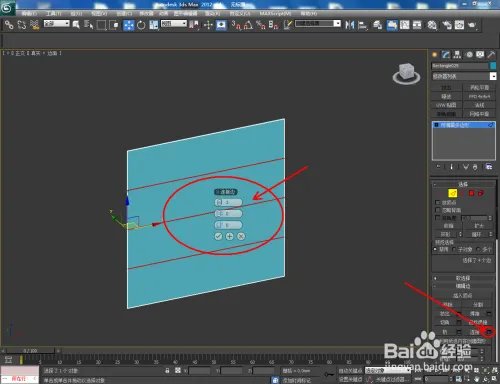
Task: Toggle the Graphite Modeling ribbon icon
Action: tap(392, 25)
